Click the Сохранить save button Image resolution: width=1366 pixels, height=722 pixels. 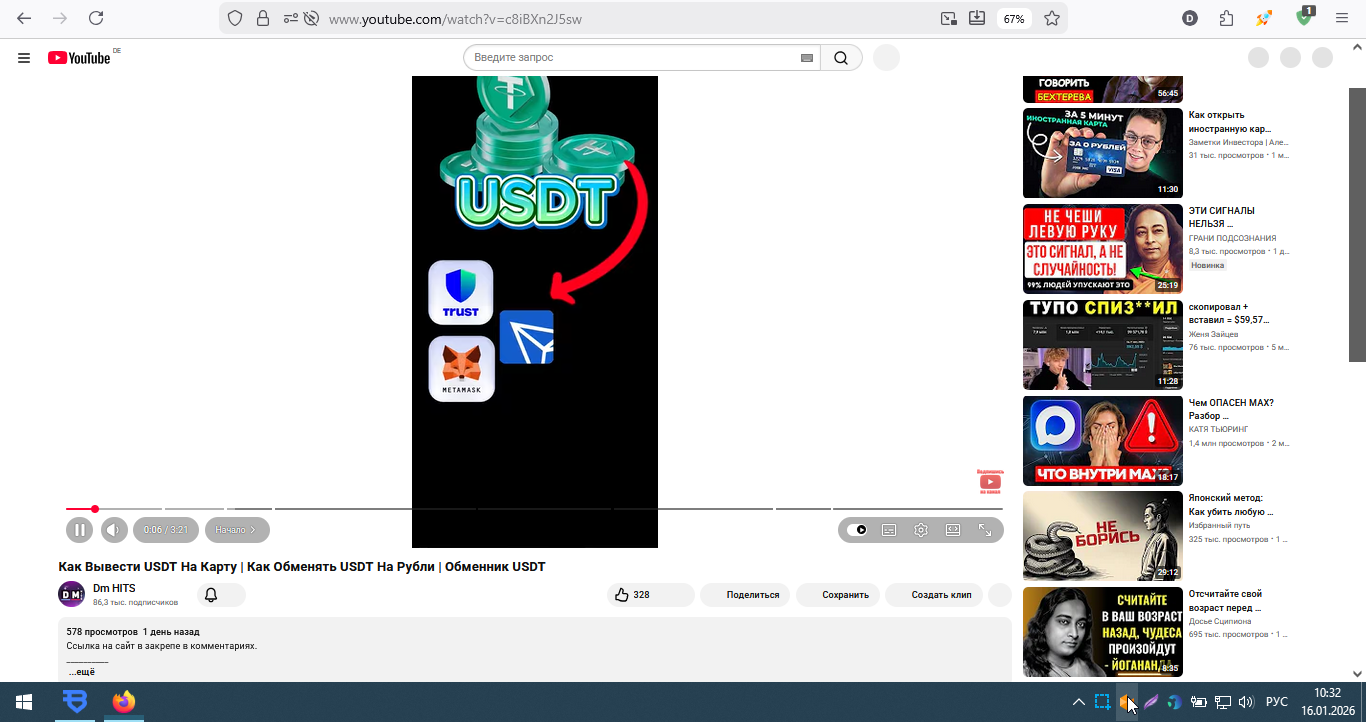pyautogui.click(x=838, y=595)
